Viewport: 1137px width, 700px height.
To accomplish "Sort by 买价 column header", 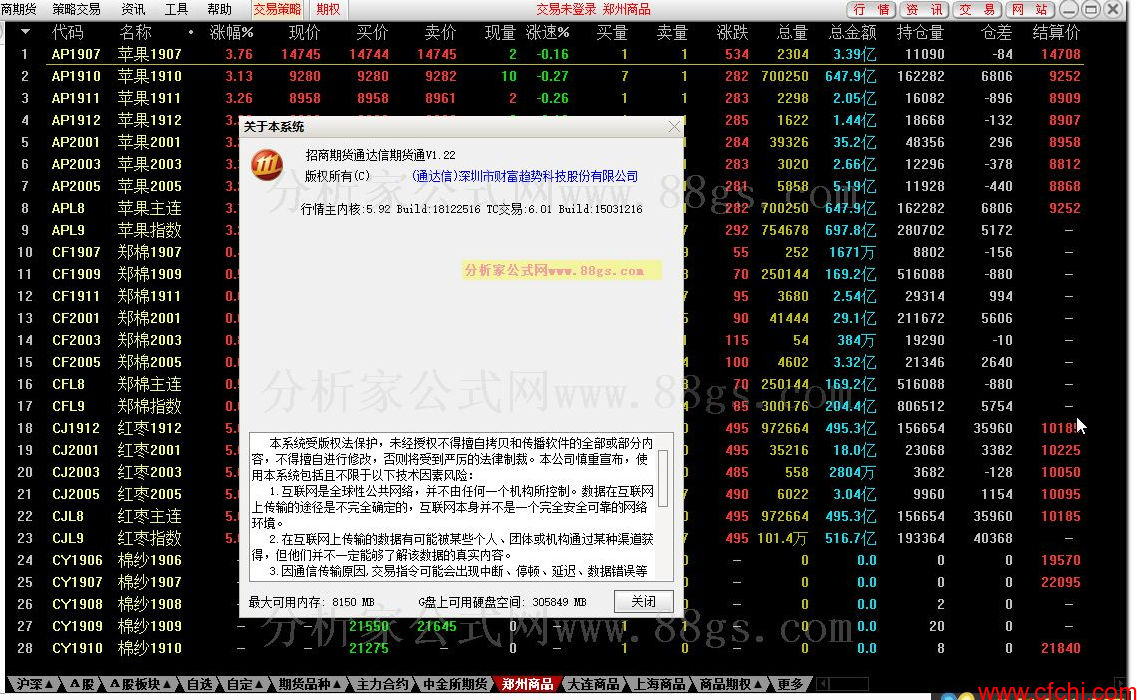I will [x=372, y=33].
